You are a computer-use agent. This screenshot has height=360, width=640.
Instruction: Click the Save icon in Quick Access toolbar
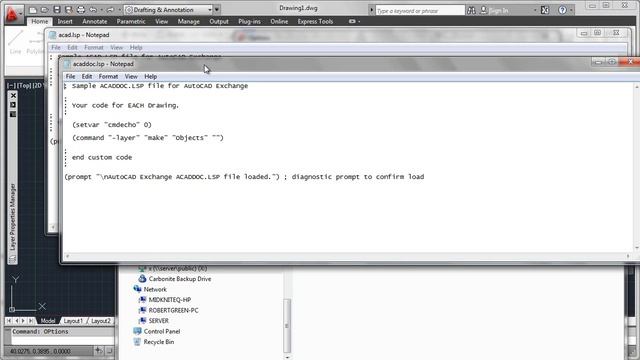click(x=57, y=10)
